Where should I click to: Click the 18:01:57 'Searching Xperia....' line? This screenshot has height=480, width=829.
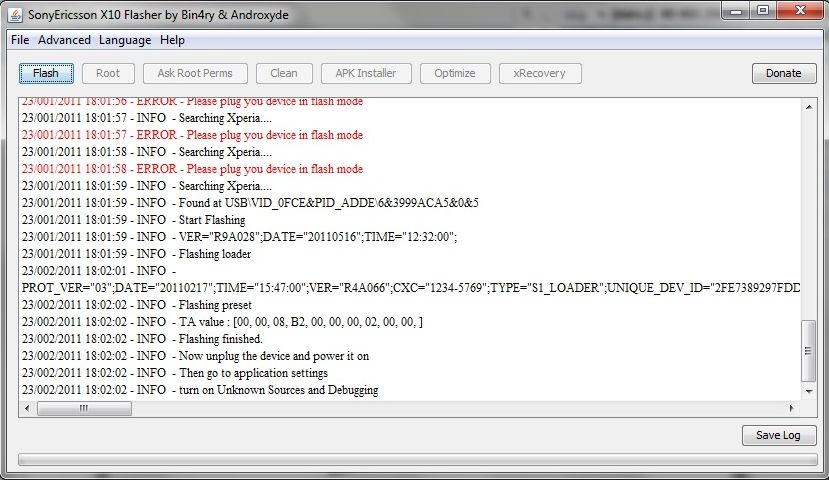click(147, 118)
